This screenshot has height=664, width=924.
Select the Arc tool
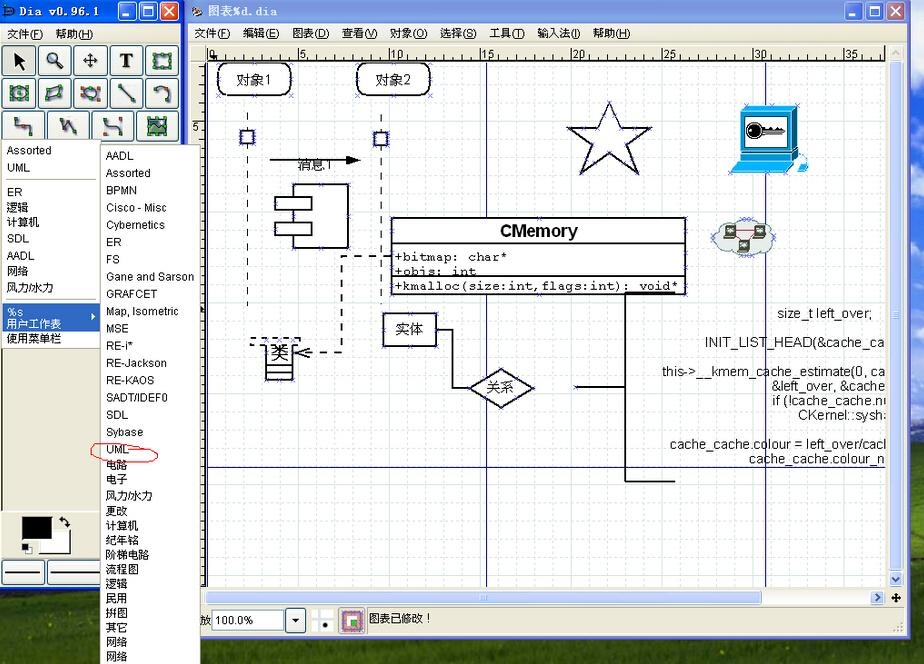[161, 93]
